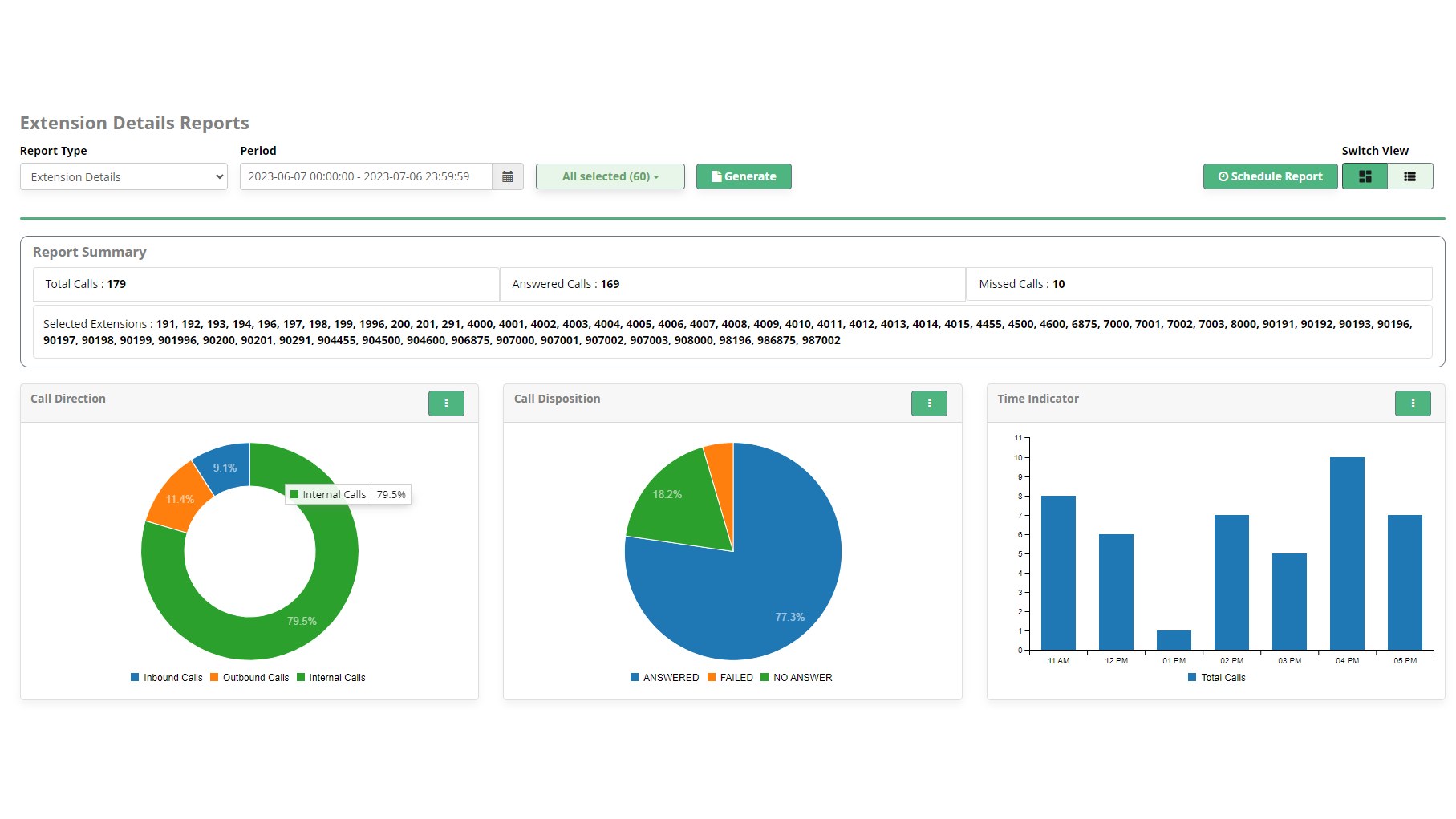Click the Missed Calls : 10 cell
The image size is (1456, 819).
click(1199, 284)
